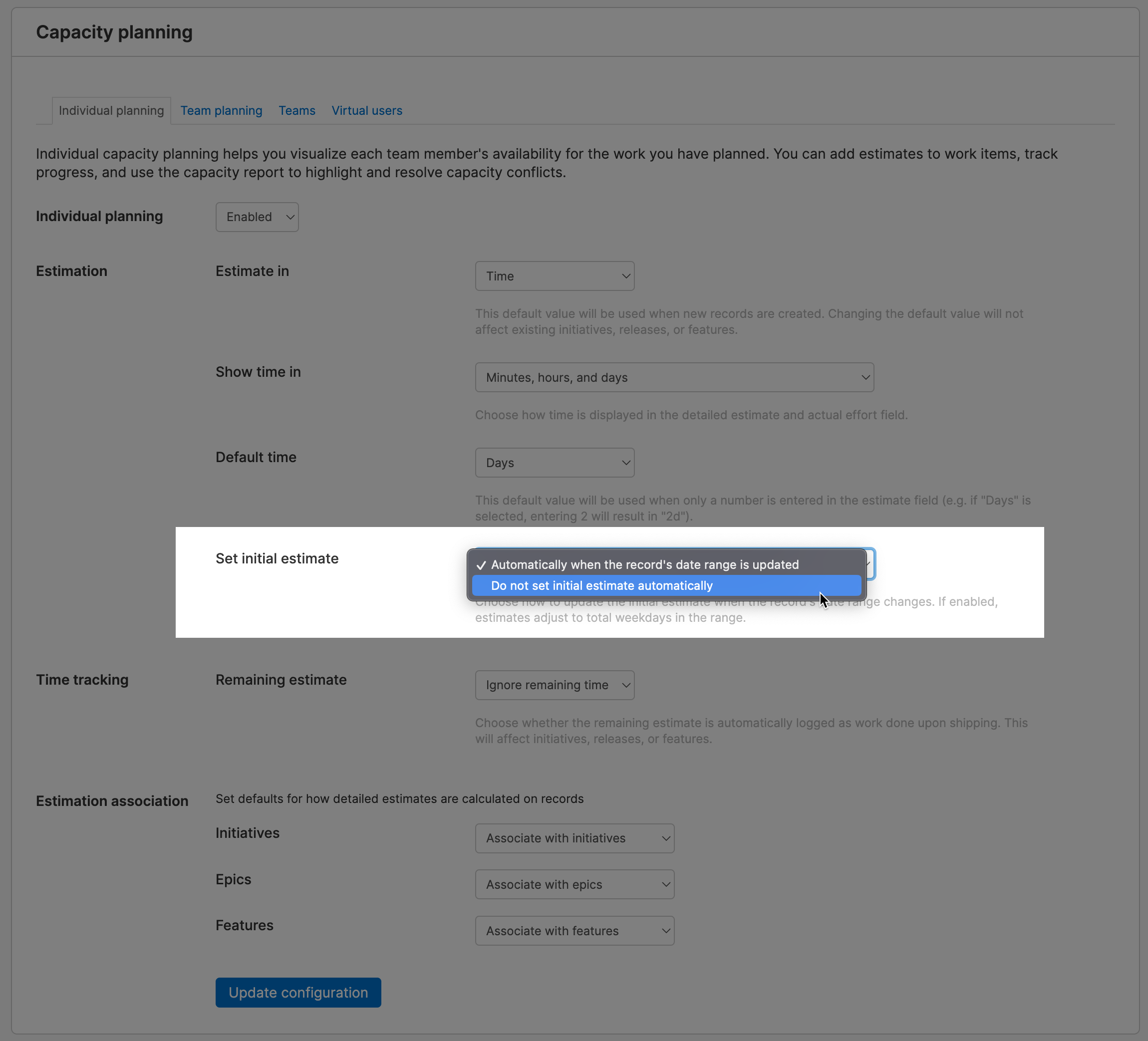The image size is (1148, 1041).
Task: Open the Teams tab
Action: click(296, 110)
